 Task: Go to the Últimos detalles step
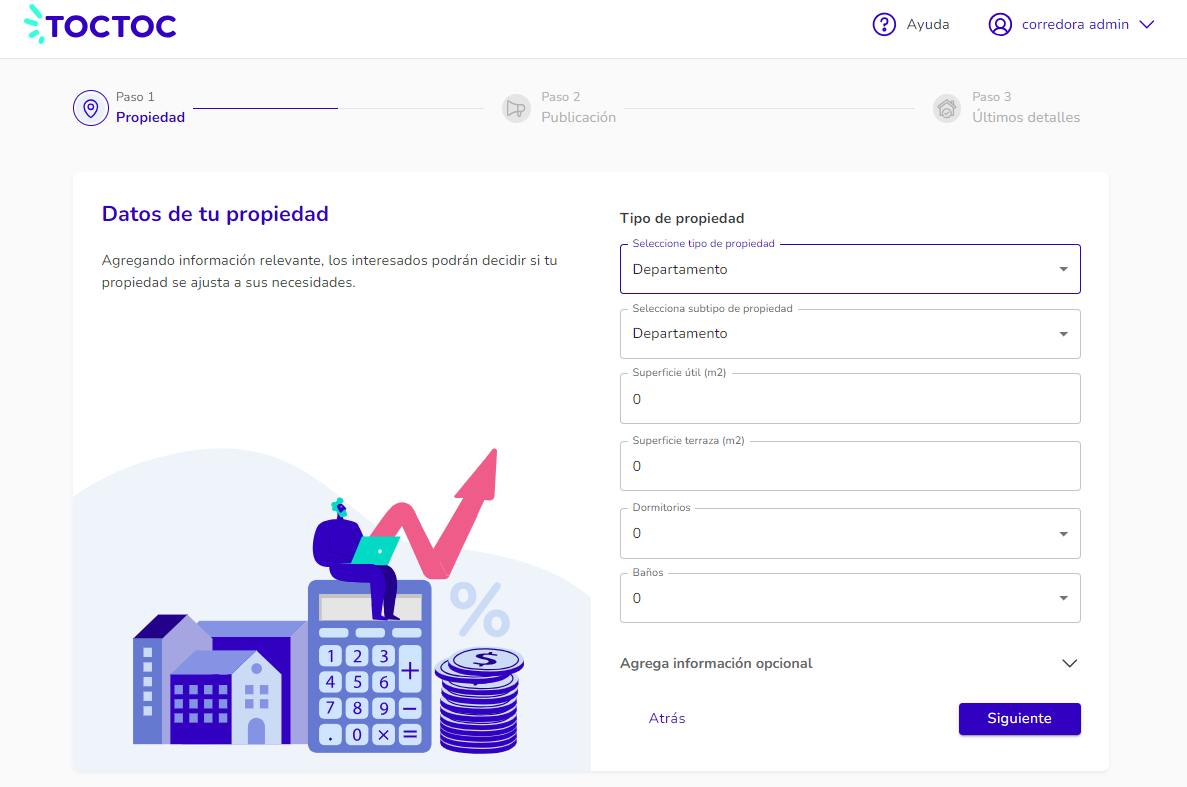tap(1026, 117)
